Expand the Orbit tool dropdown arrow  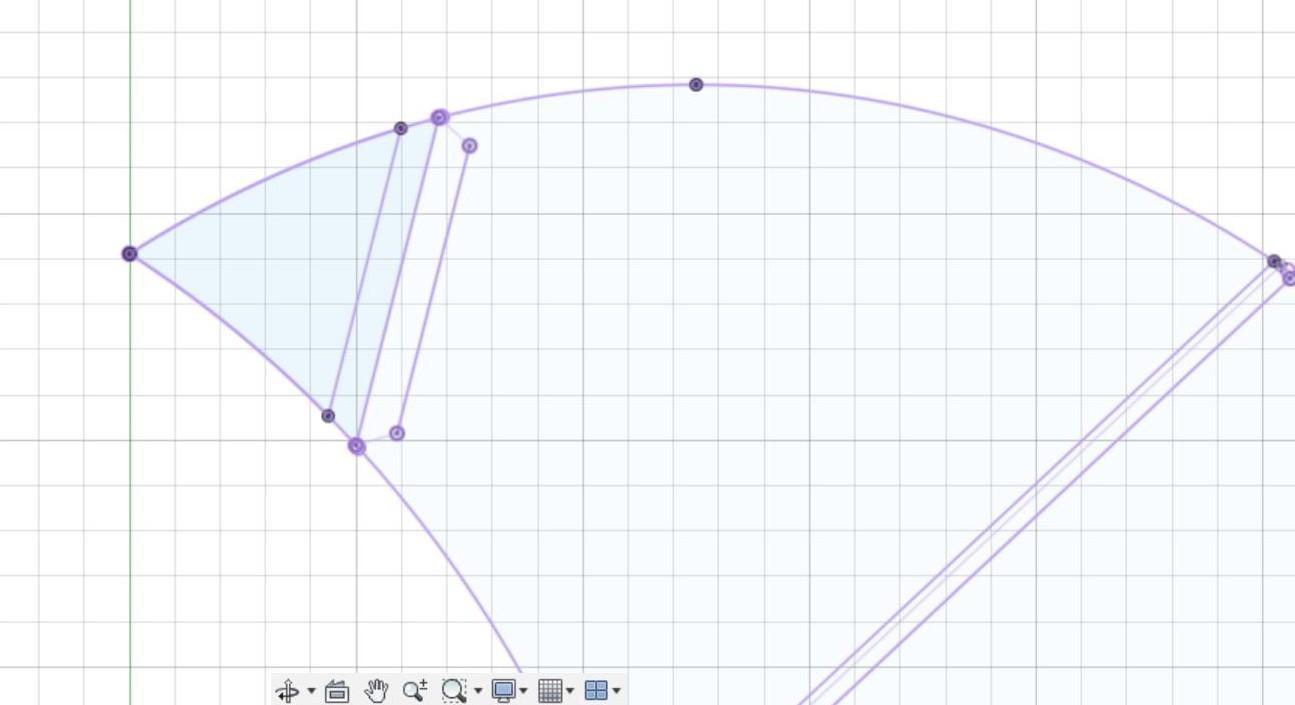312,690
